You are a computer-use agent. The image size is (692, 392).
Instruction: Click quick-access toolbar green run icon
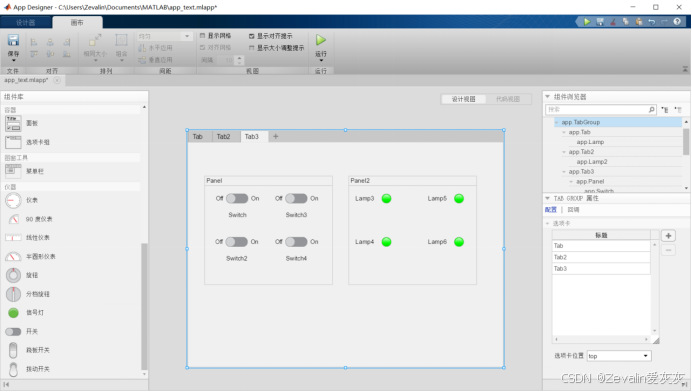[587, 22]
